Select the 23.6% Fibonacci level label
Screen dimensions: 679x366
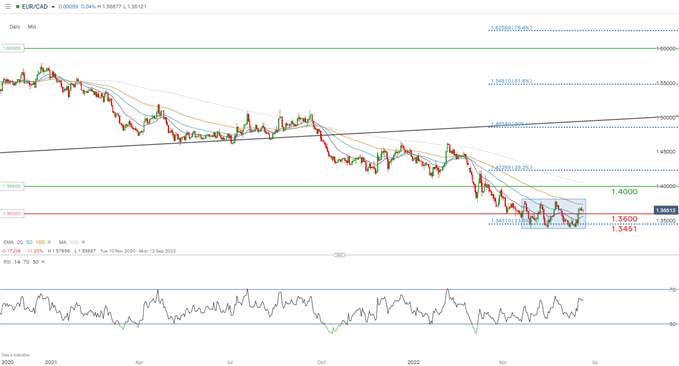click(511, 221)
